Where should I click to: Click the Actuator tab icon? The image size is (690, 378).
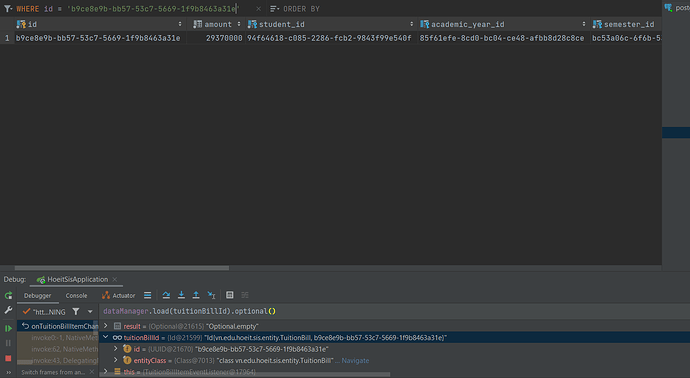106,295
